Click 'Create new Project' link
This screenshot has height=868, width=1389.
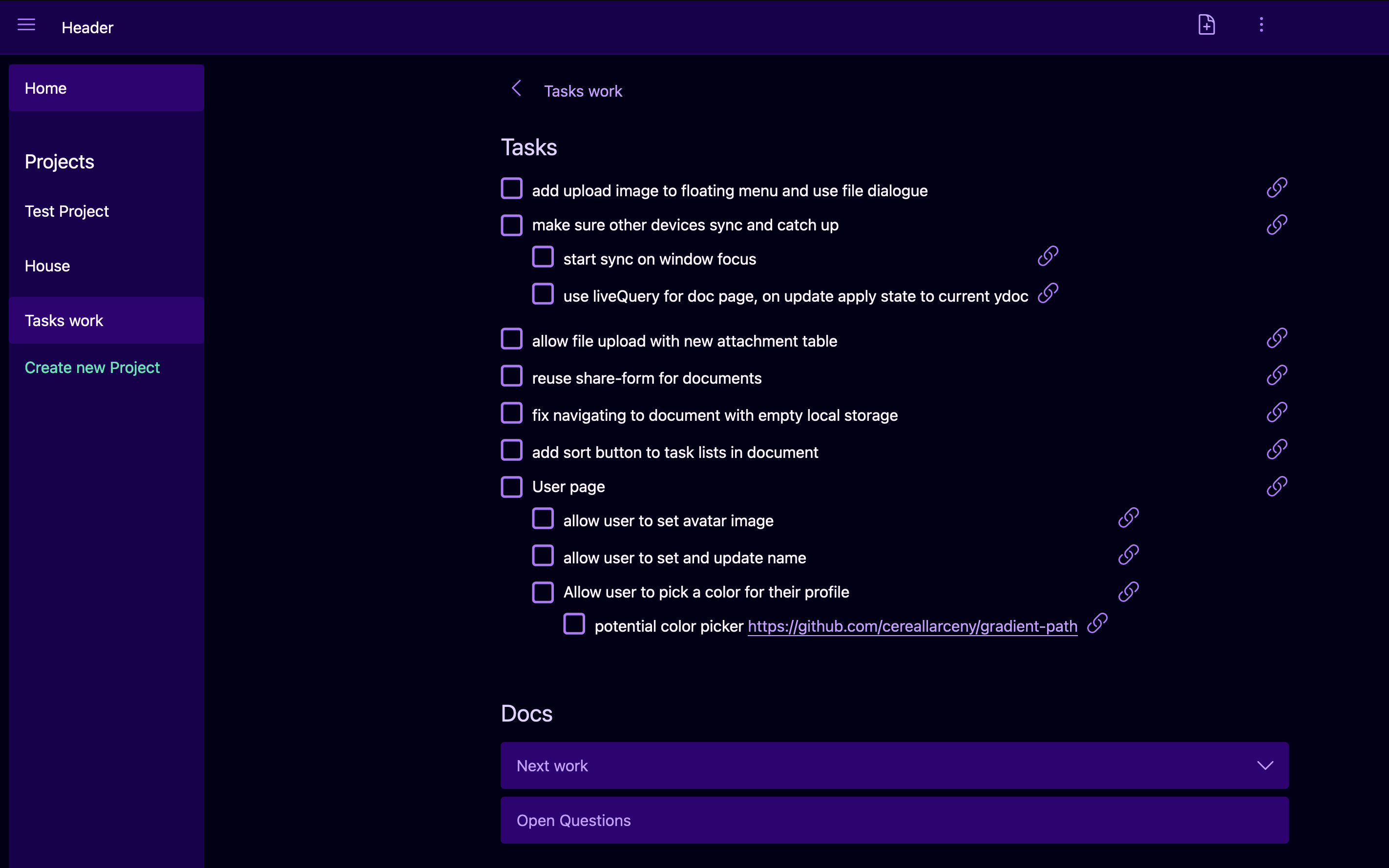(92, 368)
